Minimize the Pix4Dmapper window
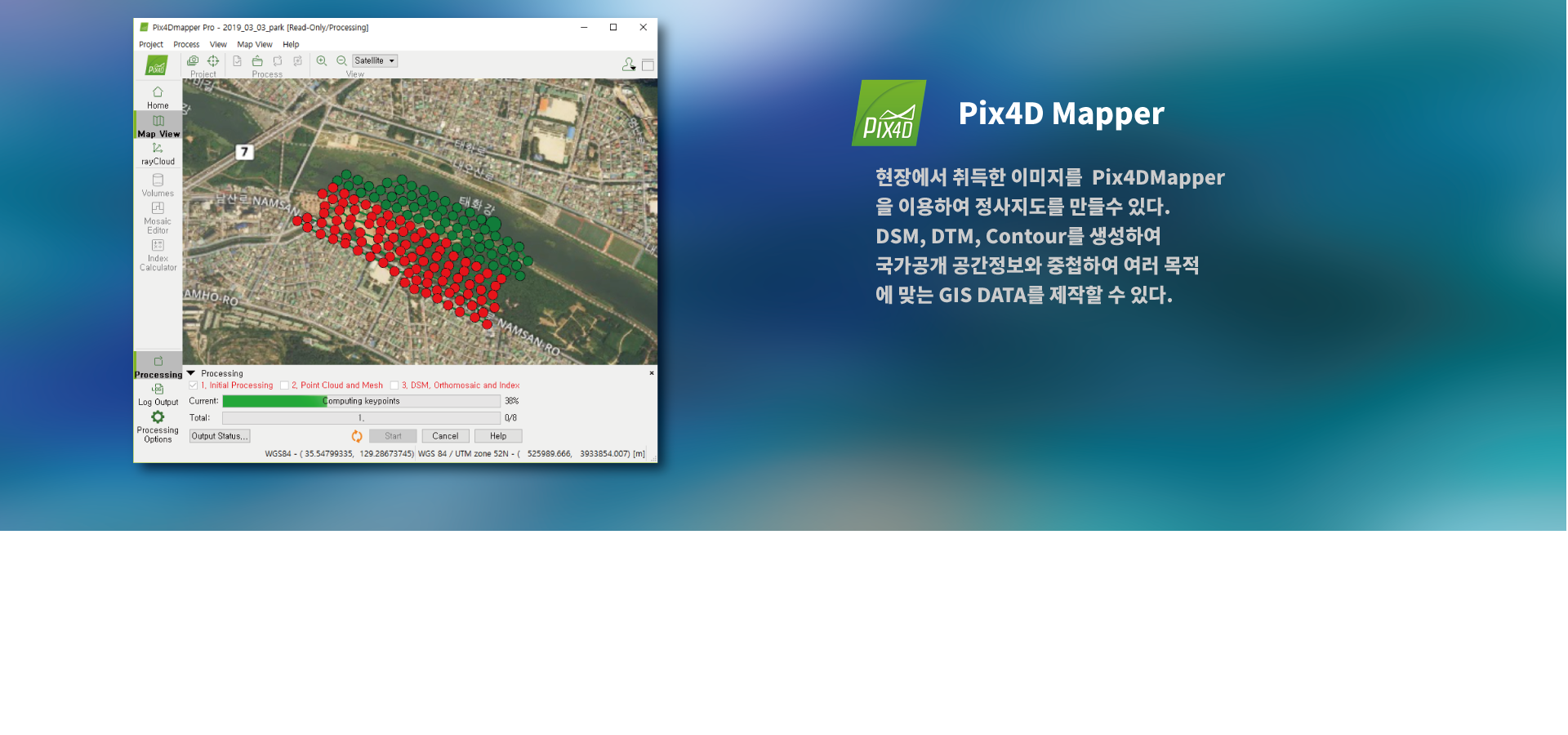Viewport: 1568px width, 735px height. point(584,27)
